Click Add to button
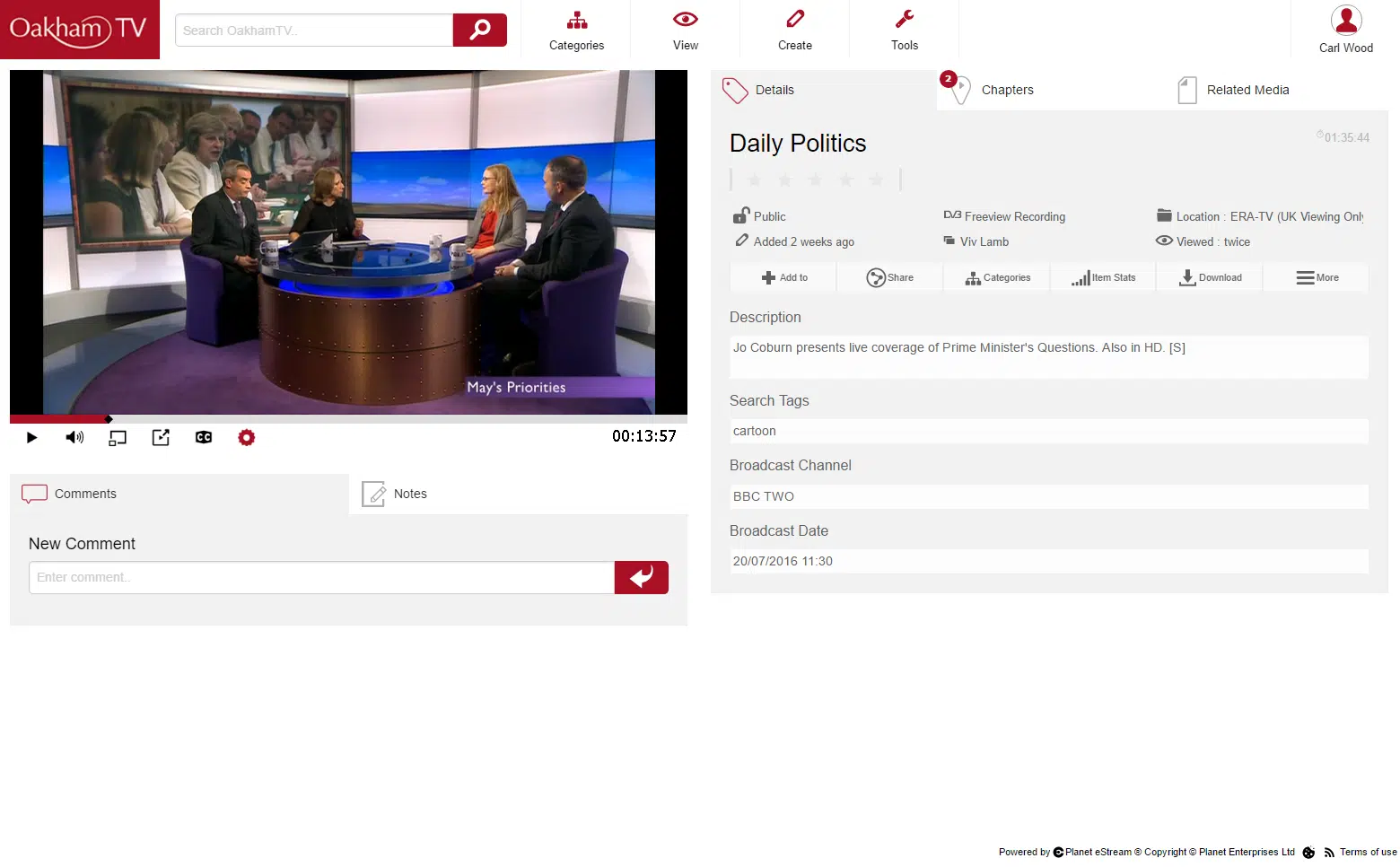1400x867 pixels. 783,277
